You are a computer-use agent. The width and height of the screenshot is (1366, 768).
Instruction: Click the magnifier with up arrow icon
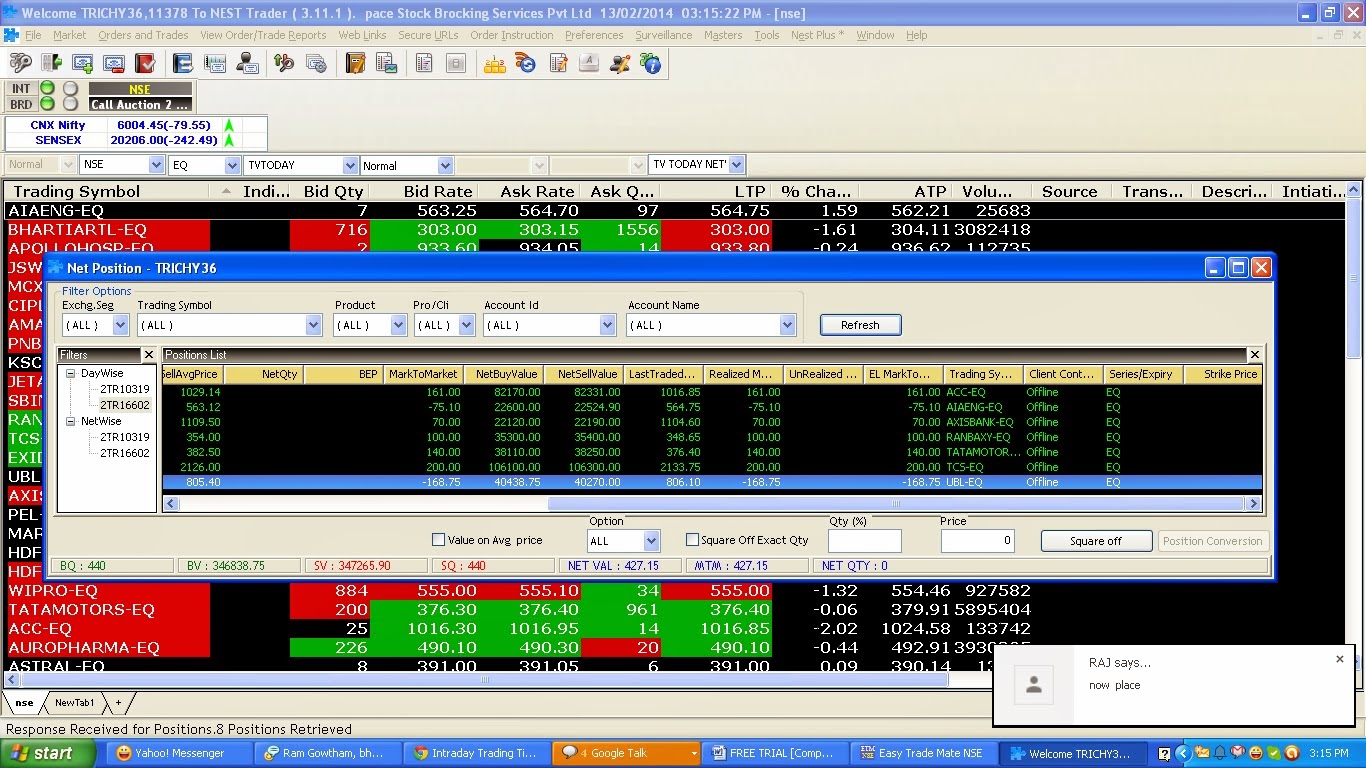click(x=285, y=63)
